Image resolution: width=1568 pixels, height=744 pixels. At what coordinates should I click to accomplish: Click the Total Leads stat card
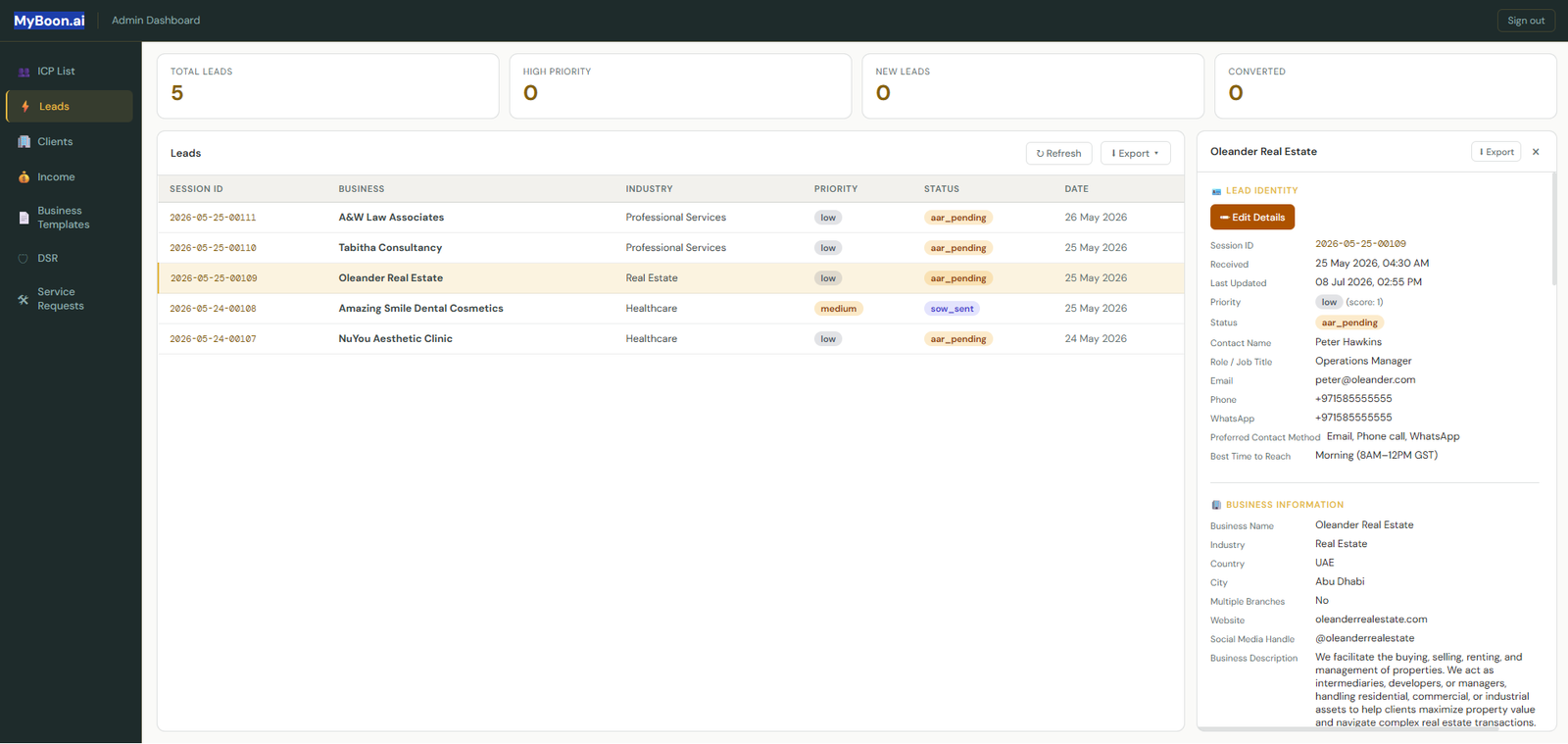pyautogui.click(x=328, y=86)
